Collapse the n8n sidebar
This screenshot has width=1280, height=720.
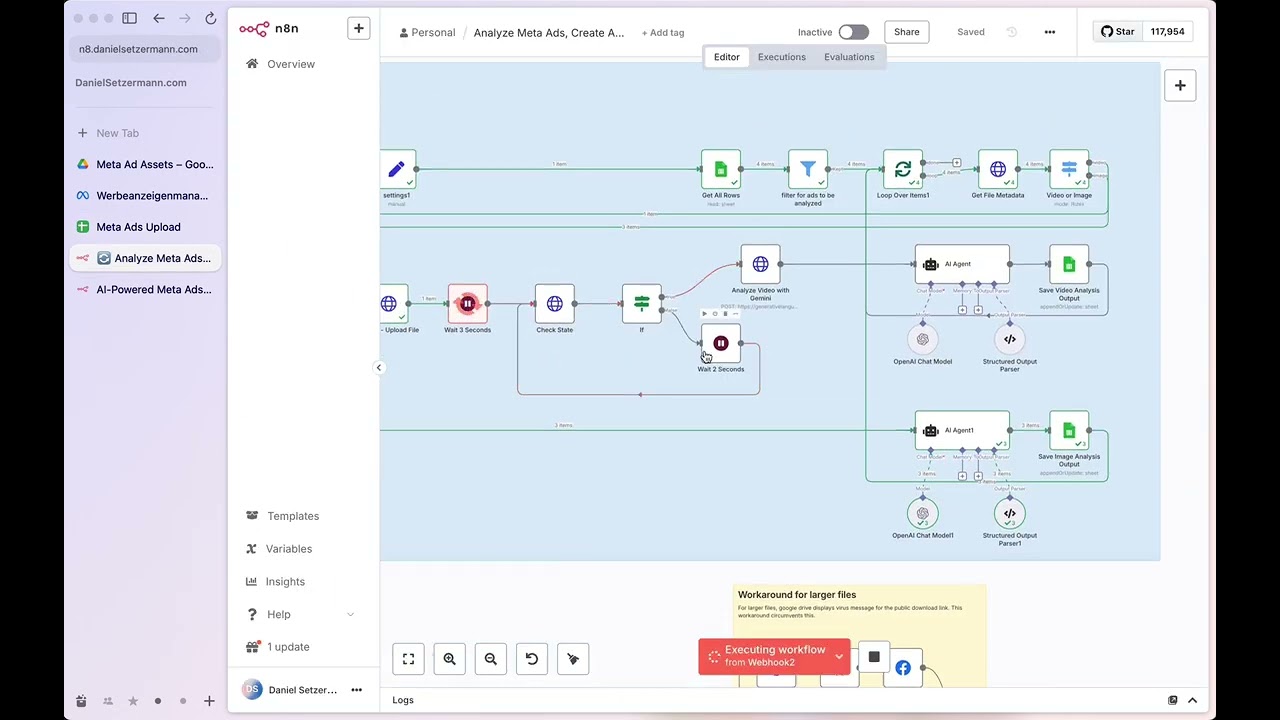(x=378, y=367)
